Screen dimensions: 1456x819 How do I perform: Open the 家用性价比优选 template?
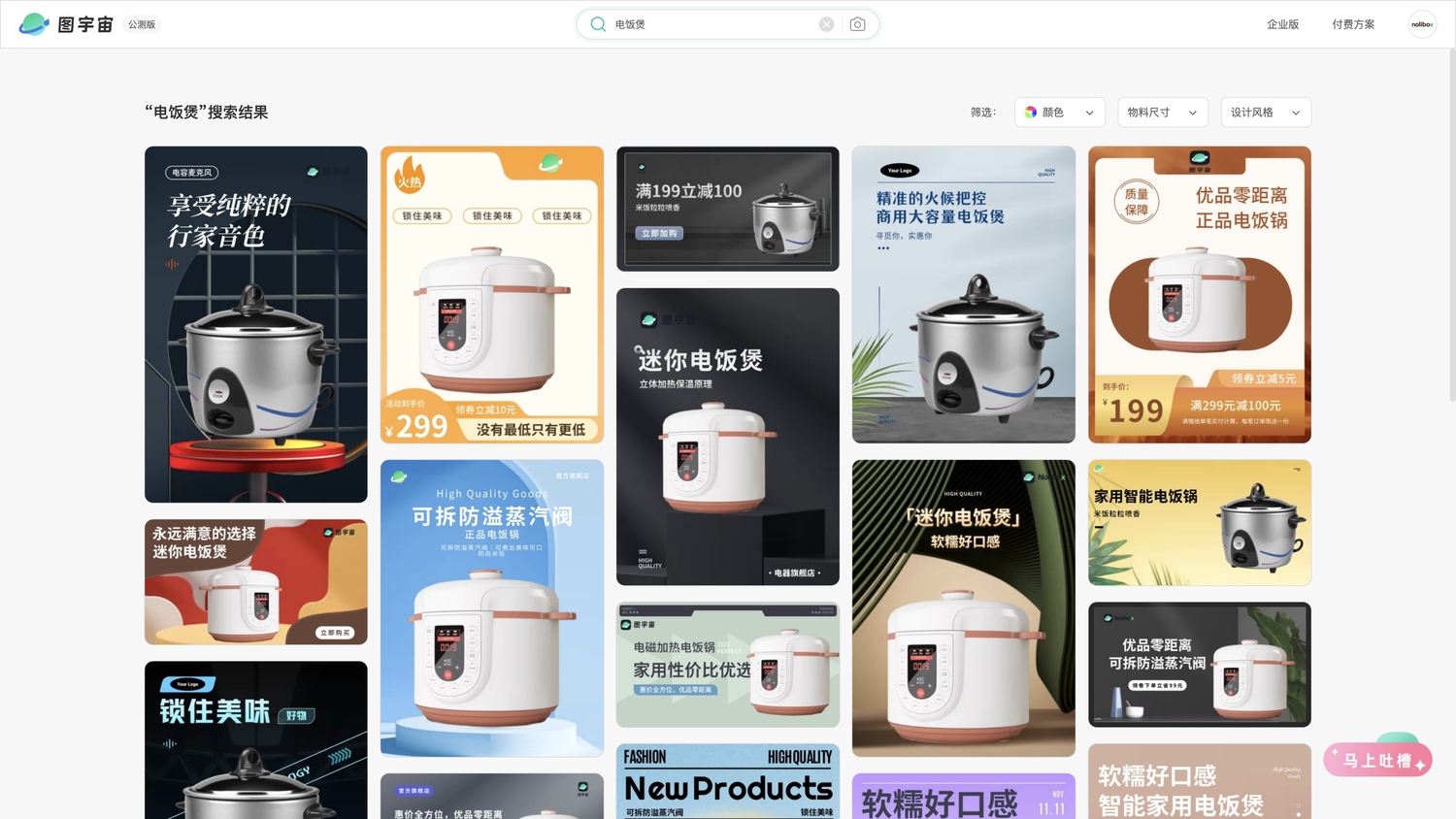728,665
